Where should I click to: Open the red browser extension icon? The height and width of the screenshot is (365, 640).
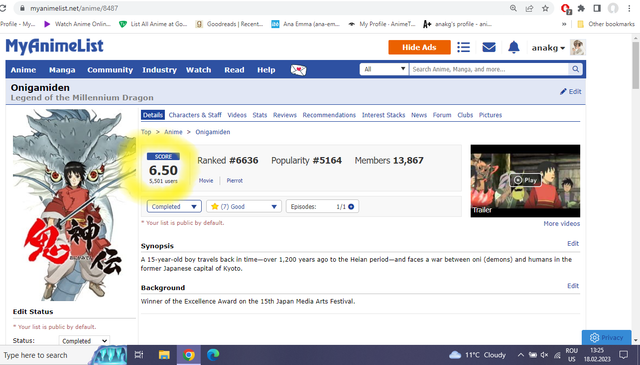click(x=566, y=9)
